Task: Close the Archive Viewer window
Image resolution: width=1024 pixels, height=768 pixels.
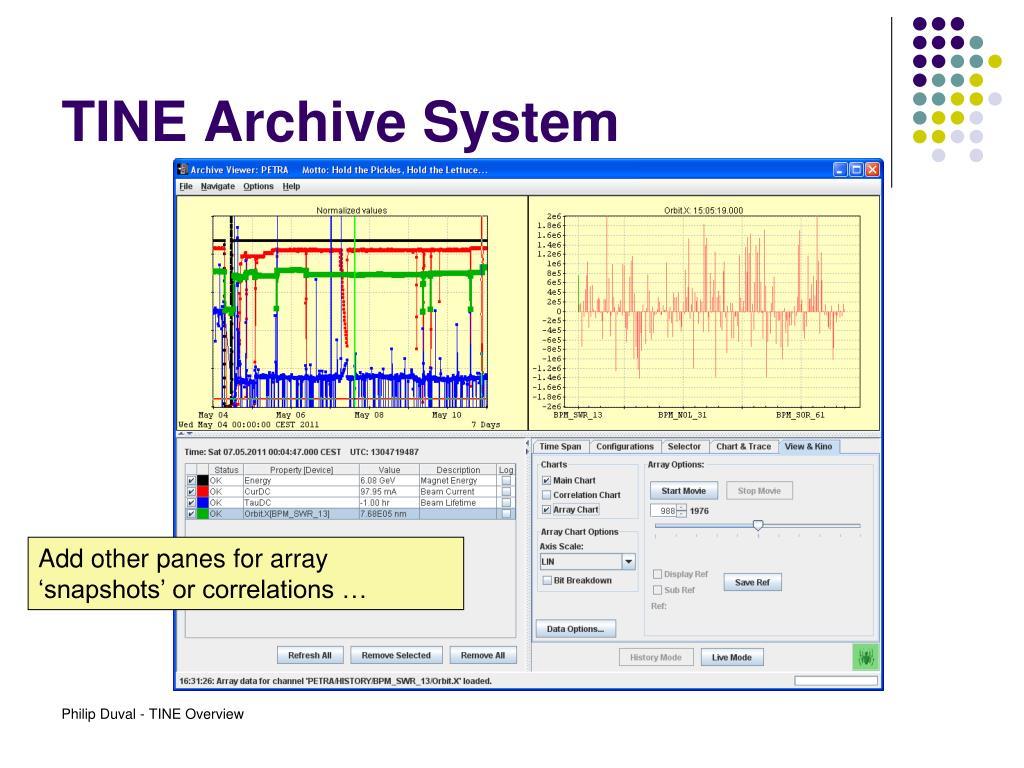Action: 872,170
